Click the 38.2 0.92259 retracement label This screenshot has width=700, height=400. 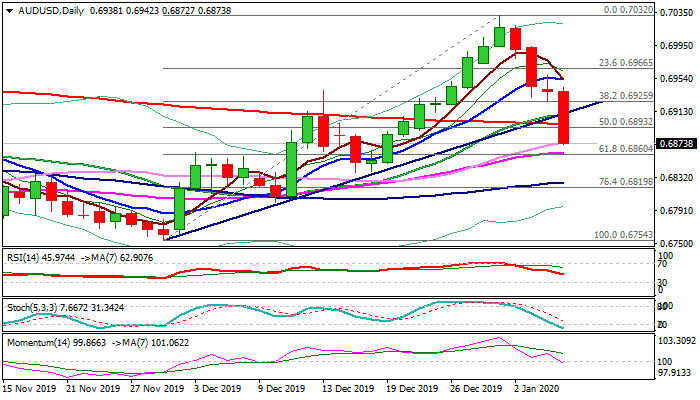(x=626, y=96)
